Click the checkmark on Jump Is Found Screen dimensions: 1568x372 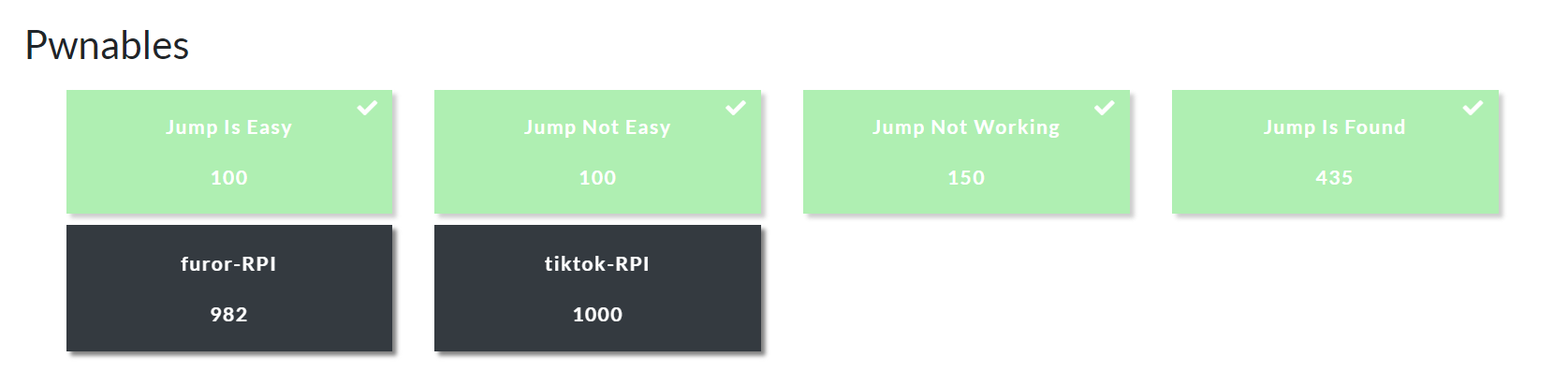coord(1473,108)
